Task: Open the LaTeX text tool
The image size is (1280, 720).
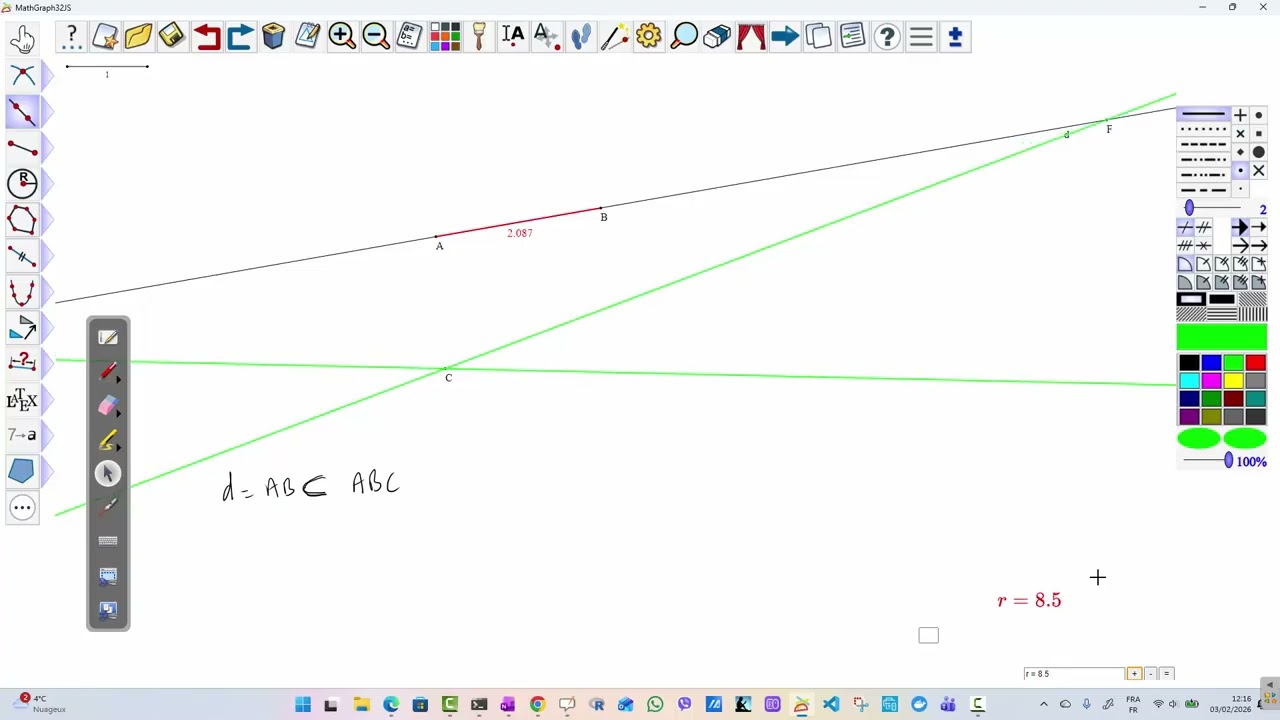Action: (x=22, y=400)
